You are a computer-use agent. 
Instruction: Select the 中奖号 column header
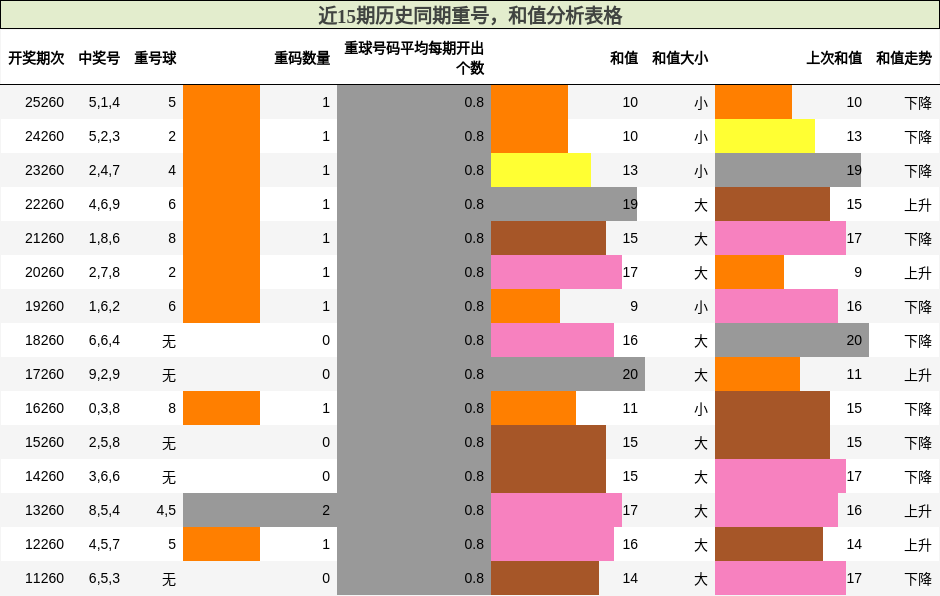point(100,58)
